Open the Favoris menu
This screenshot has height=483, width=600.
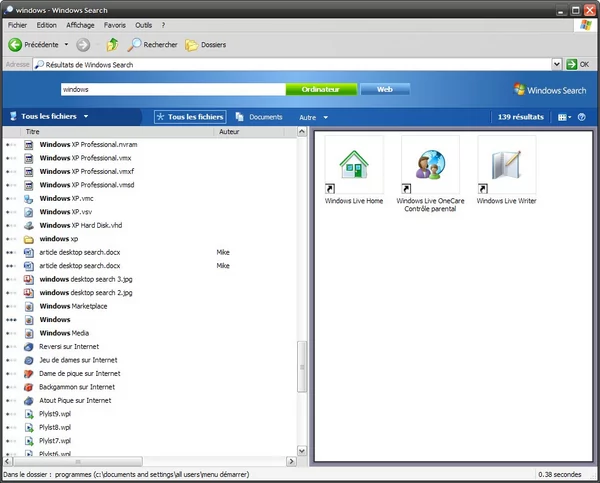tap(115, 25)
